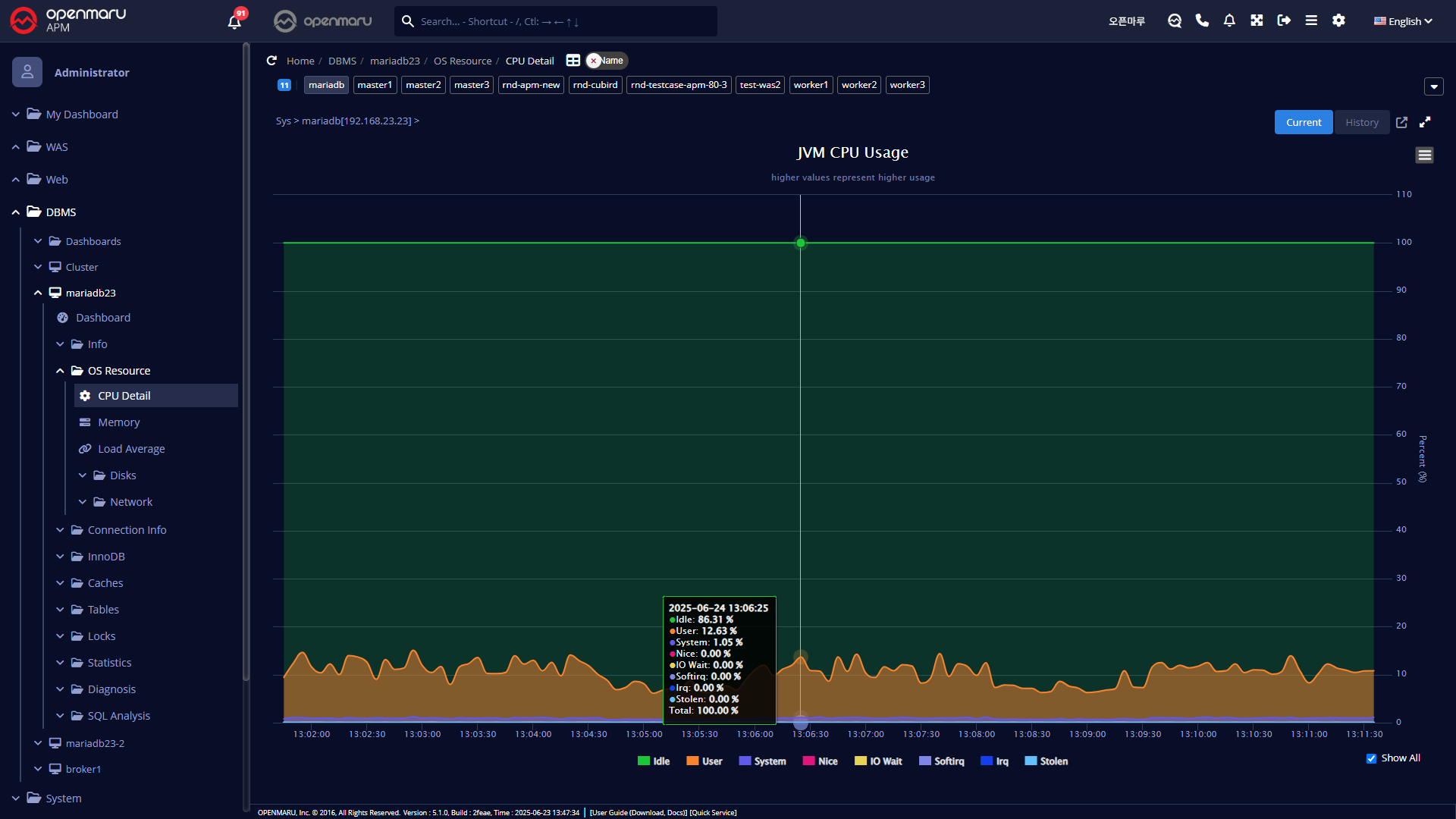Open Memory under OS Resource

118,422
